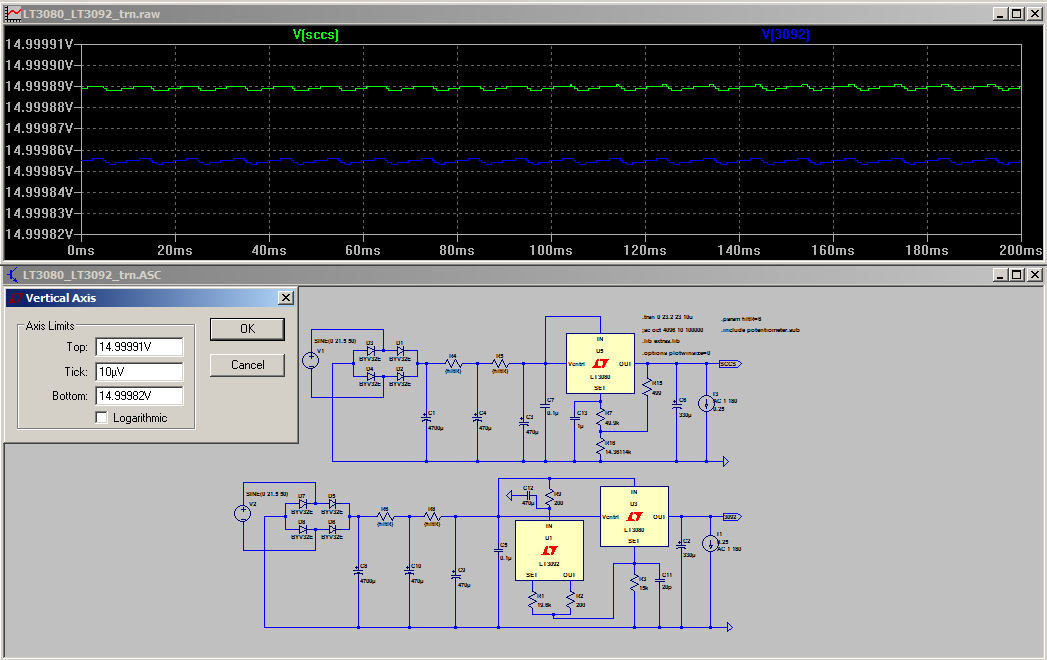Click the .include potentiometer.sub directive
This screenshot has height=660, width=1047.
[760, 330]
